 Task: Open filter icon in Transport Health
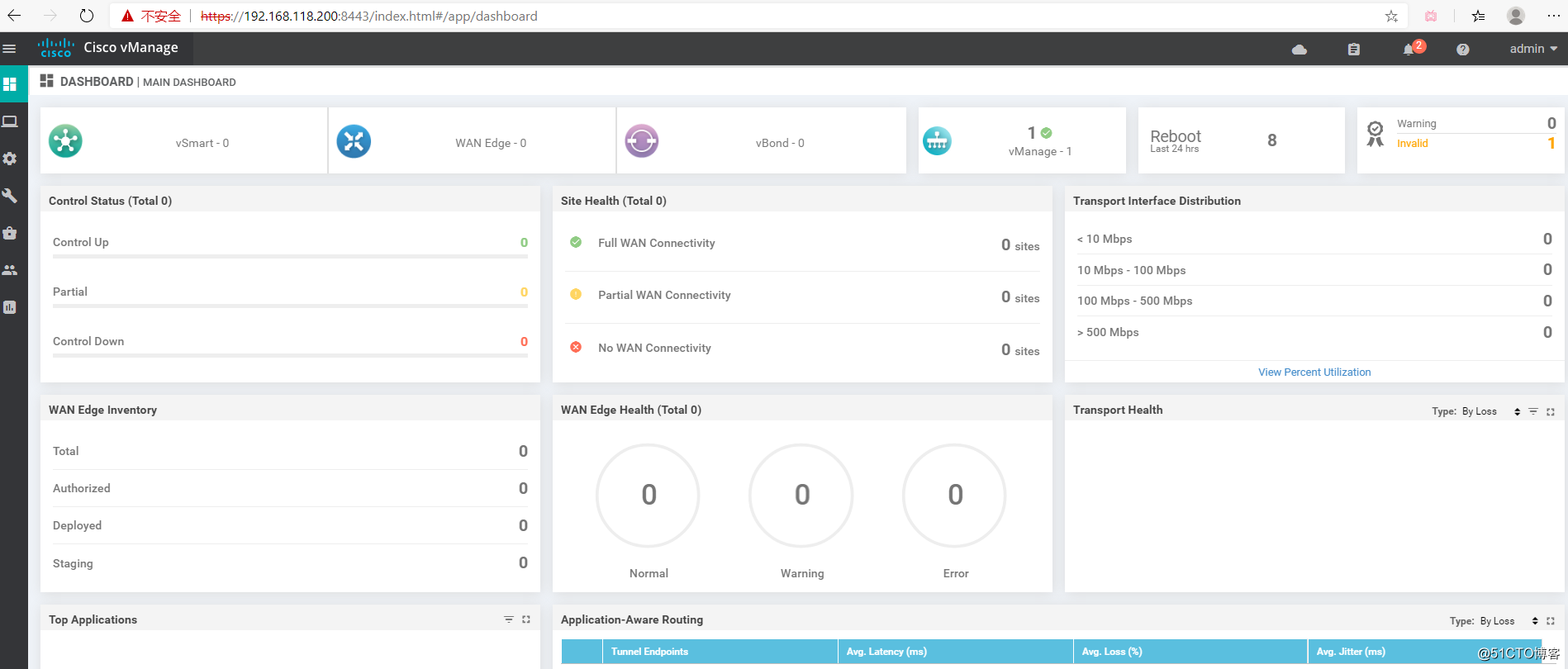pyautogui.click(x=1533, y=411)
